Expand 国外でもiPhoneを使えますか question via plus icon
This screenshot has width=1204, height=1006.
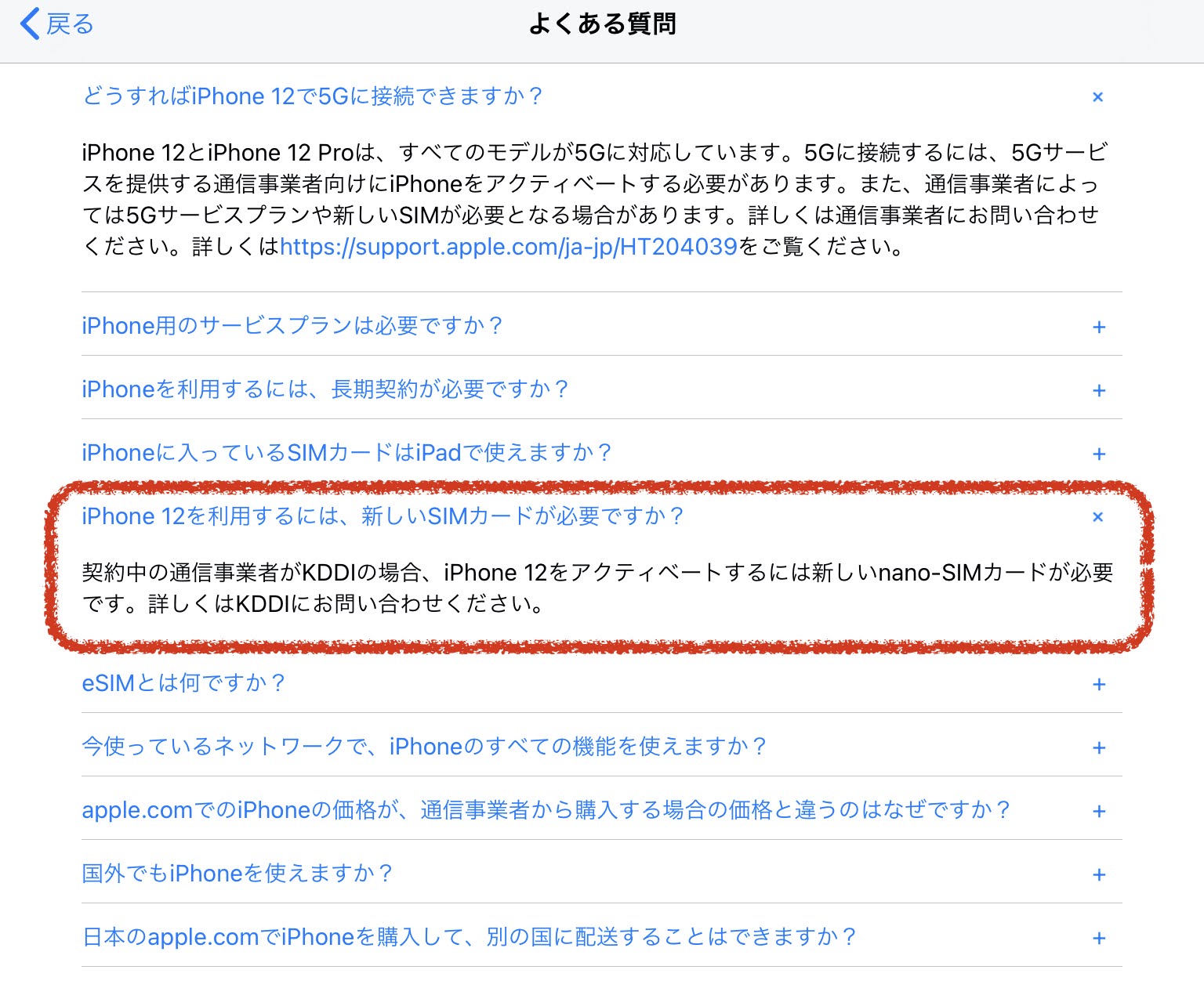pos(1099,874)
